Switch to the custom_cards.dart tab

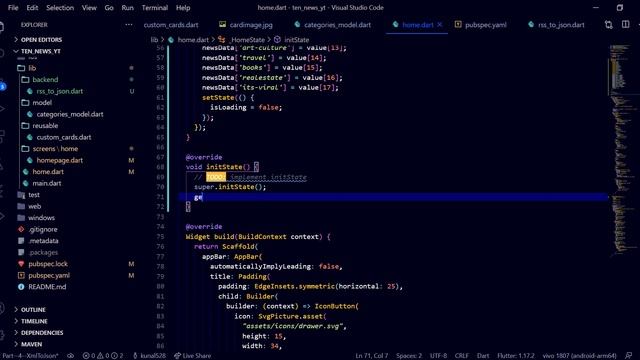coord(171,25)
